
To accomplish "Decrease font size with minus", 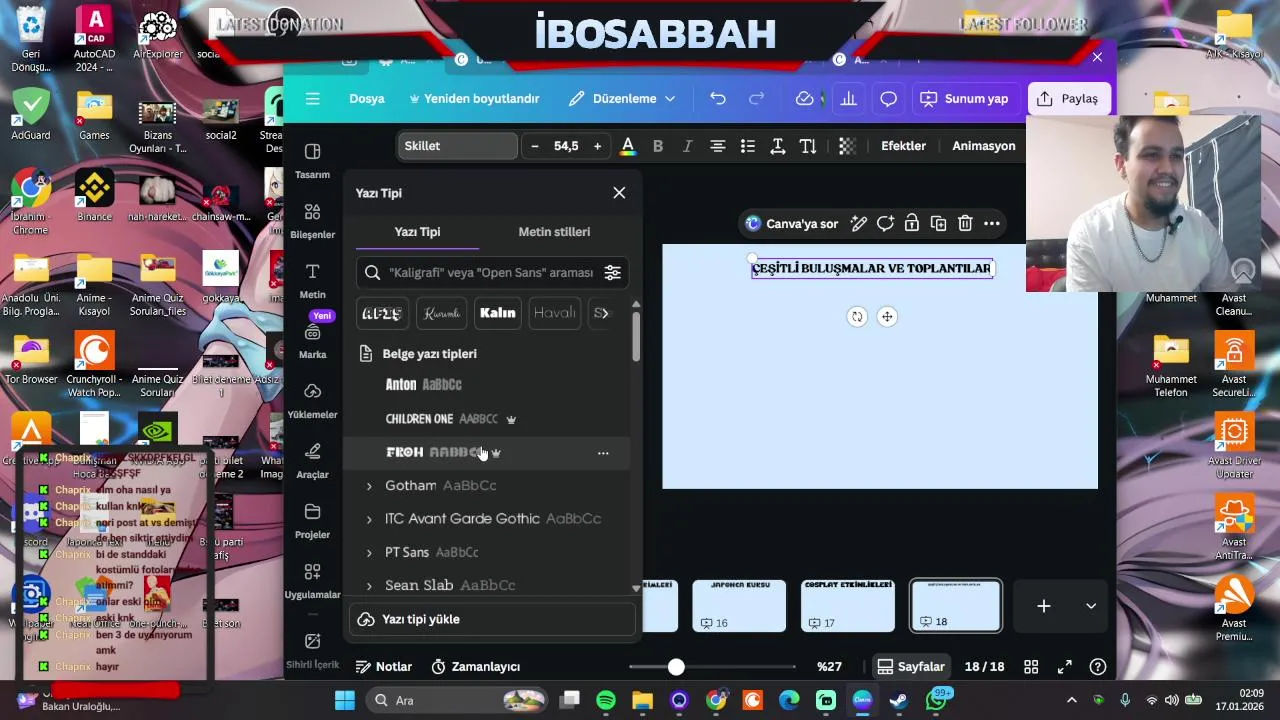I will tap(535, 146).
